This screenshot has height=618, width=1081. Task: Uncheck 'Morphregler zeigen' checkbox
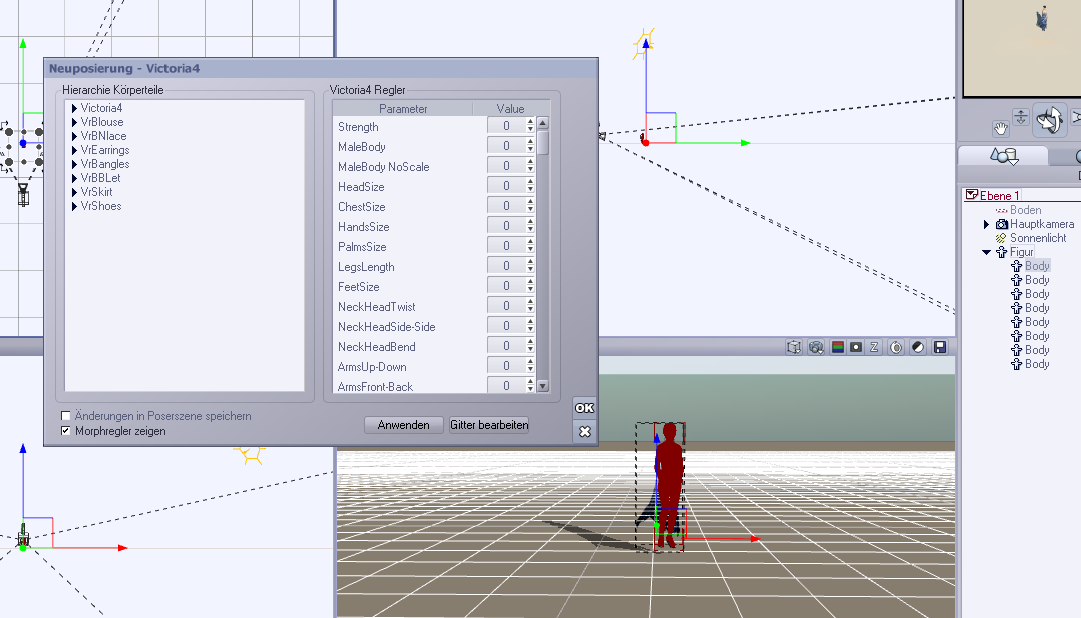tap(65, 431)
